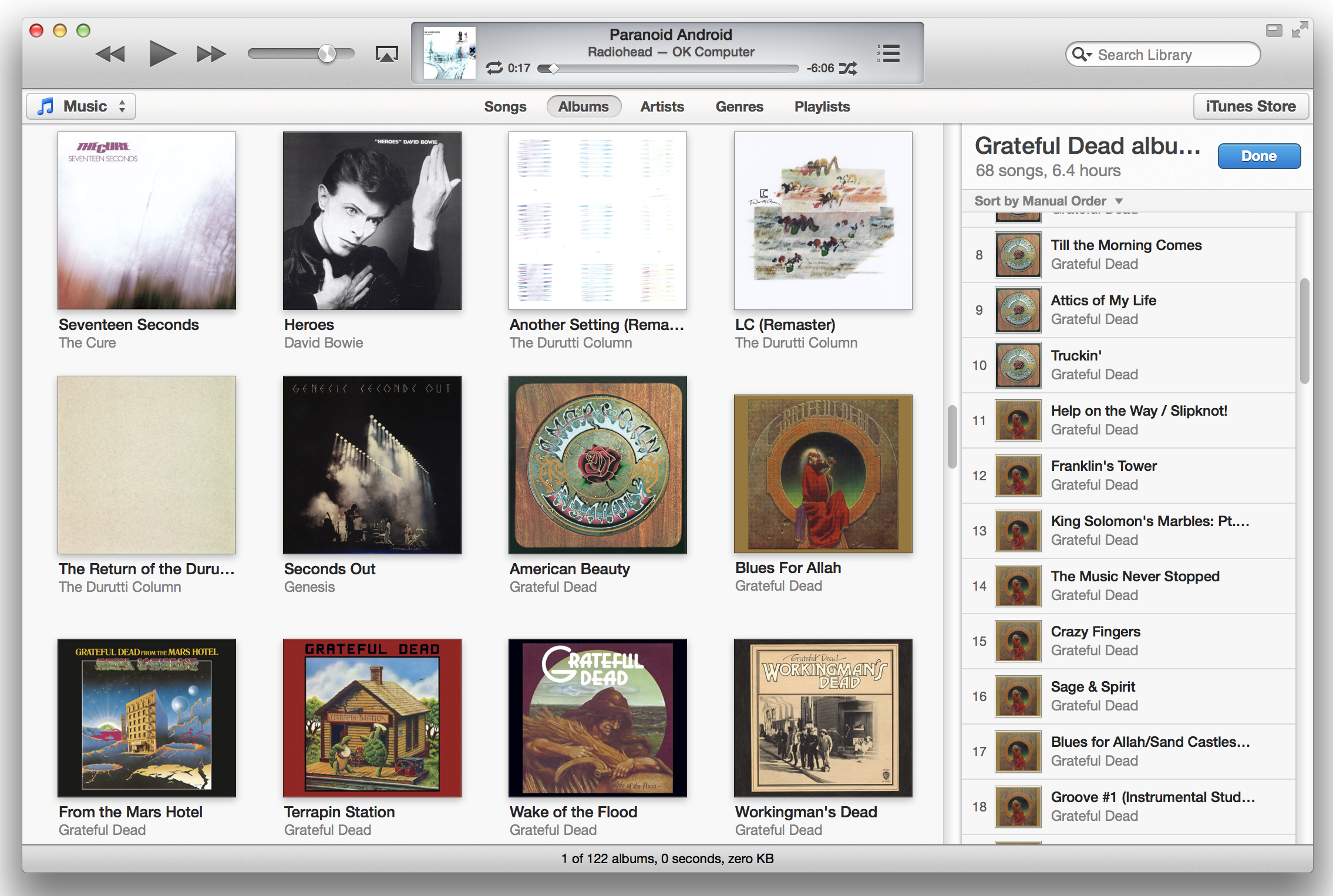
Task: Select the Seconds Out album cover
Action: [x=372, y=465]
